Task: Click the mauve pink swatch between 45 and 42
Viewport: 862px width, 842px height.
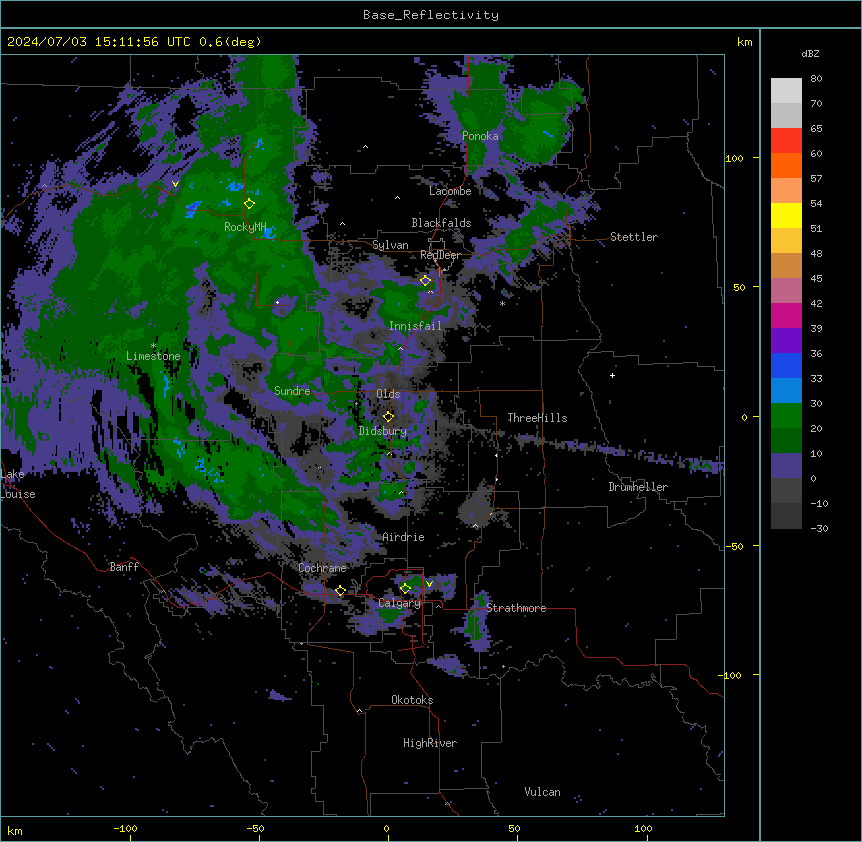Action: coord(786,290)
